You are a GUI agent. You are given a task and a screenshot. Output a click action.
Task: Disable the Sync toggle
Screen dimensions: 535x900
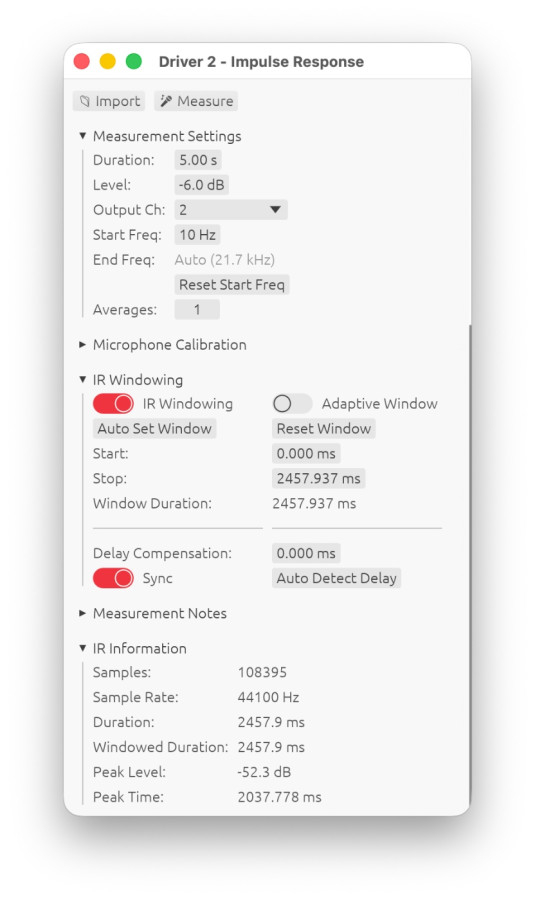click(x=113, y=578)
